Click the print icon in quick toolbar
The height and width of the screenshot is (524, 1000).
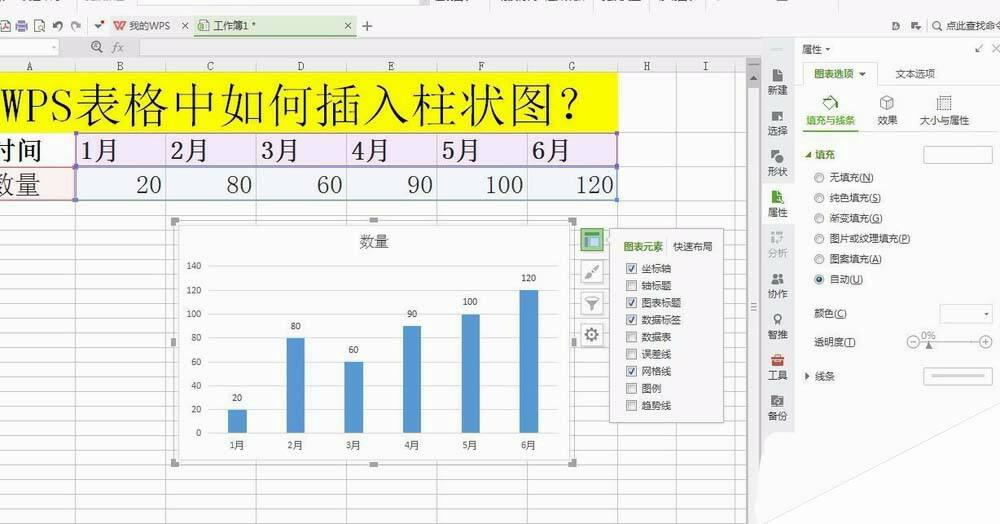[22, 26]
